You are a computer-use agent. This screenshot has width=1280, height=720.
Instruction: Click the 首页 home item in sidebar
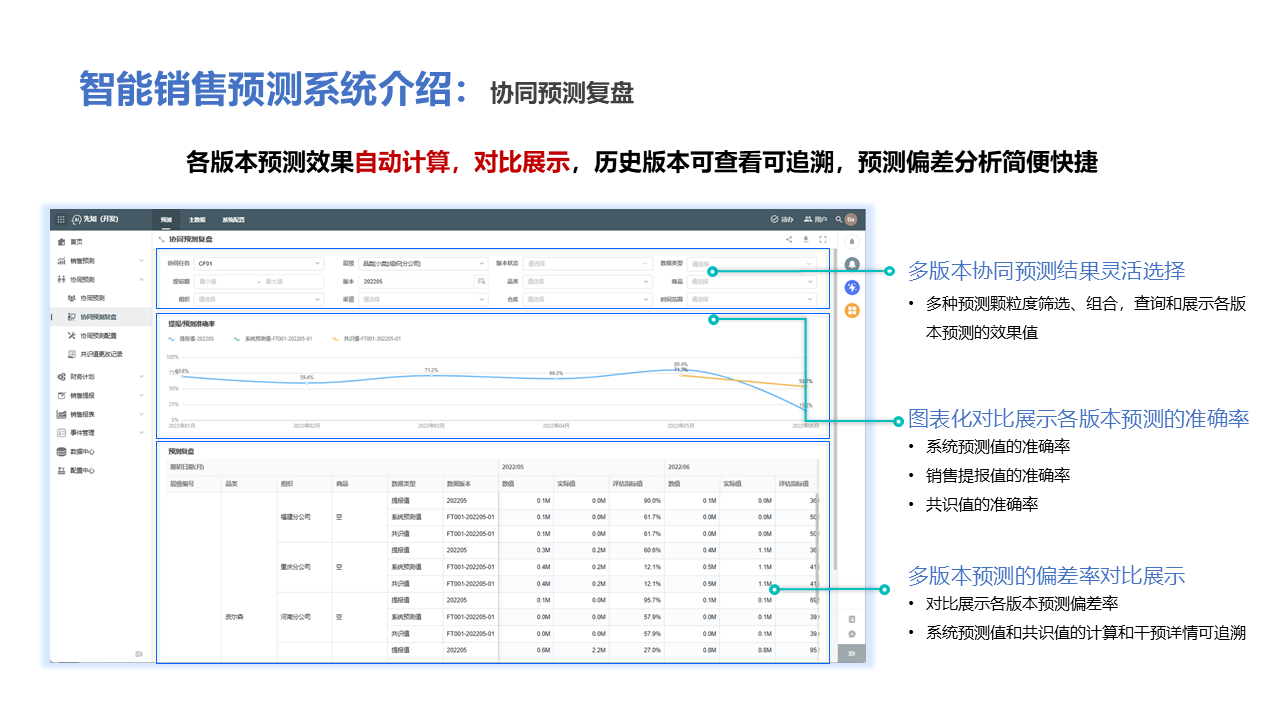tap(77, 242)
